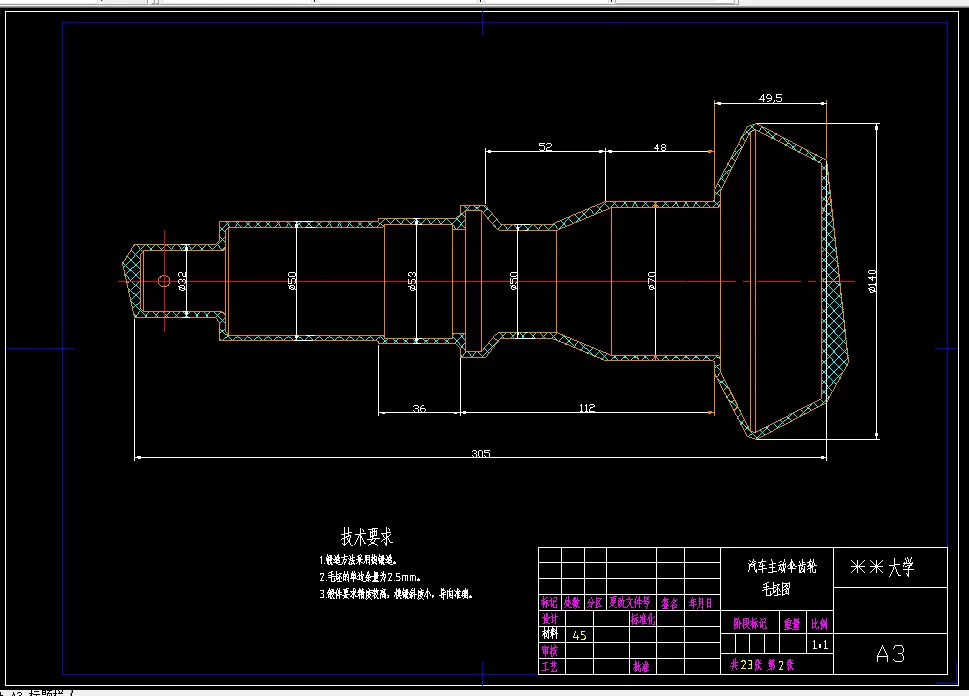The height and width of the screenshot is (696, 969).
Task: Select the ø70 diameter dimension
Action: click(651, 281)
